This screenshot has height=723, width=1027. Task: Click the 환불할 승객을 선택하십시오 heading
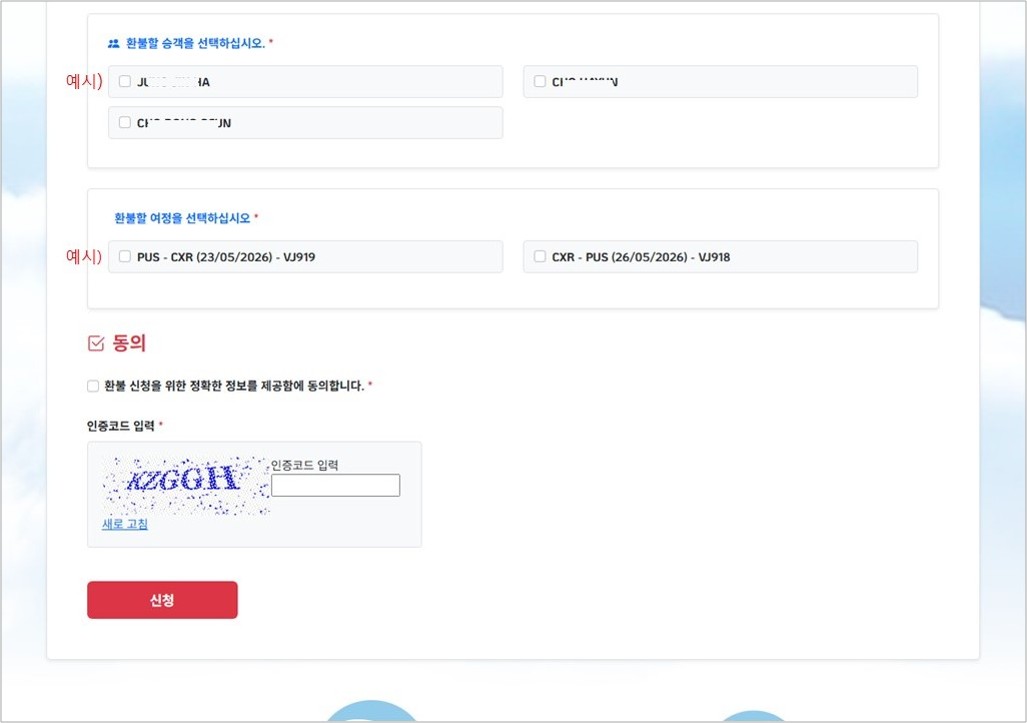click(195, 44)
